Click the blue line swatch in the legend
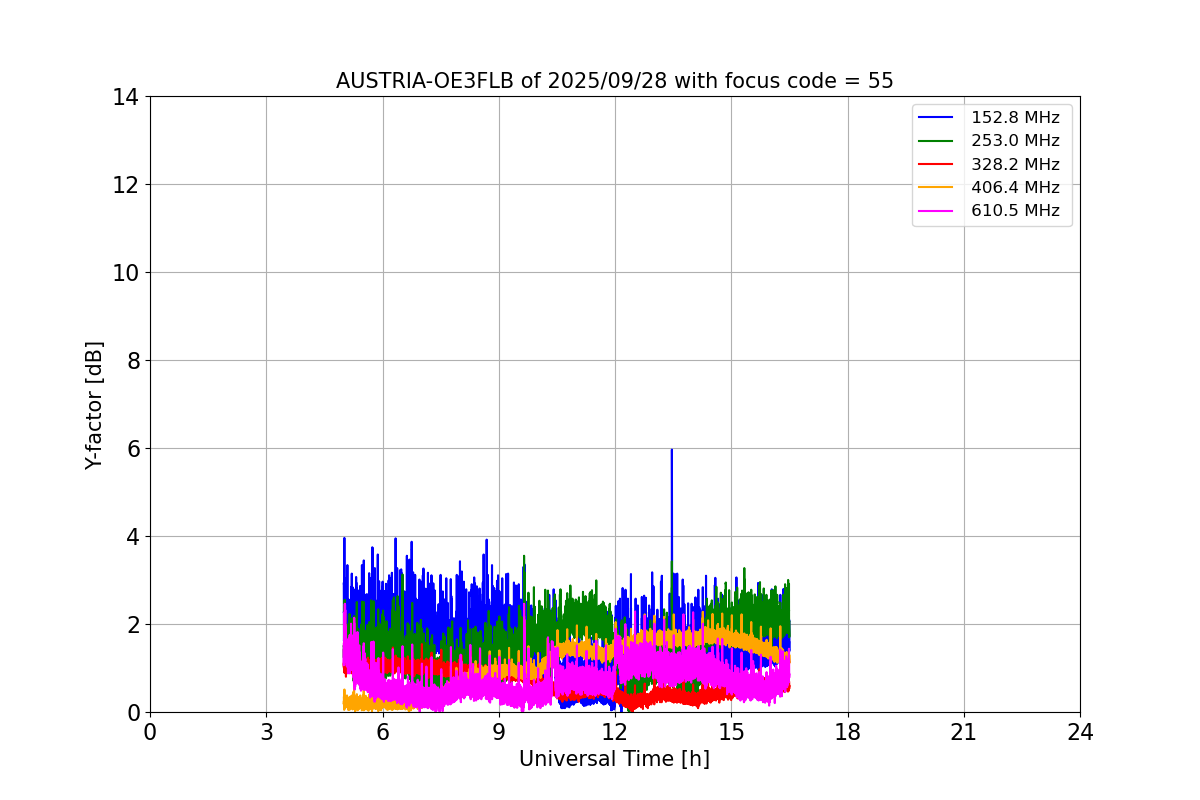Image resolution: width=1200 pixels, height=800 pixels. (936, 118)
